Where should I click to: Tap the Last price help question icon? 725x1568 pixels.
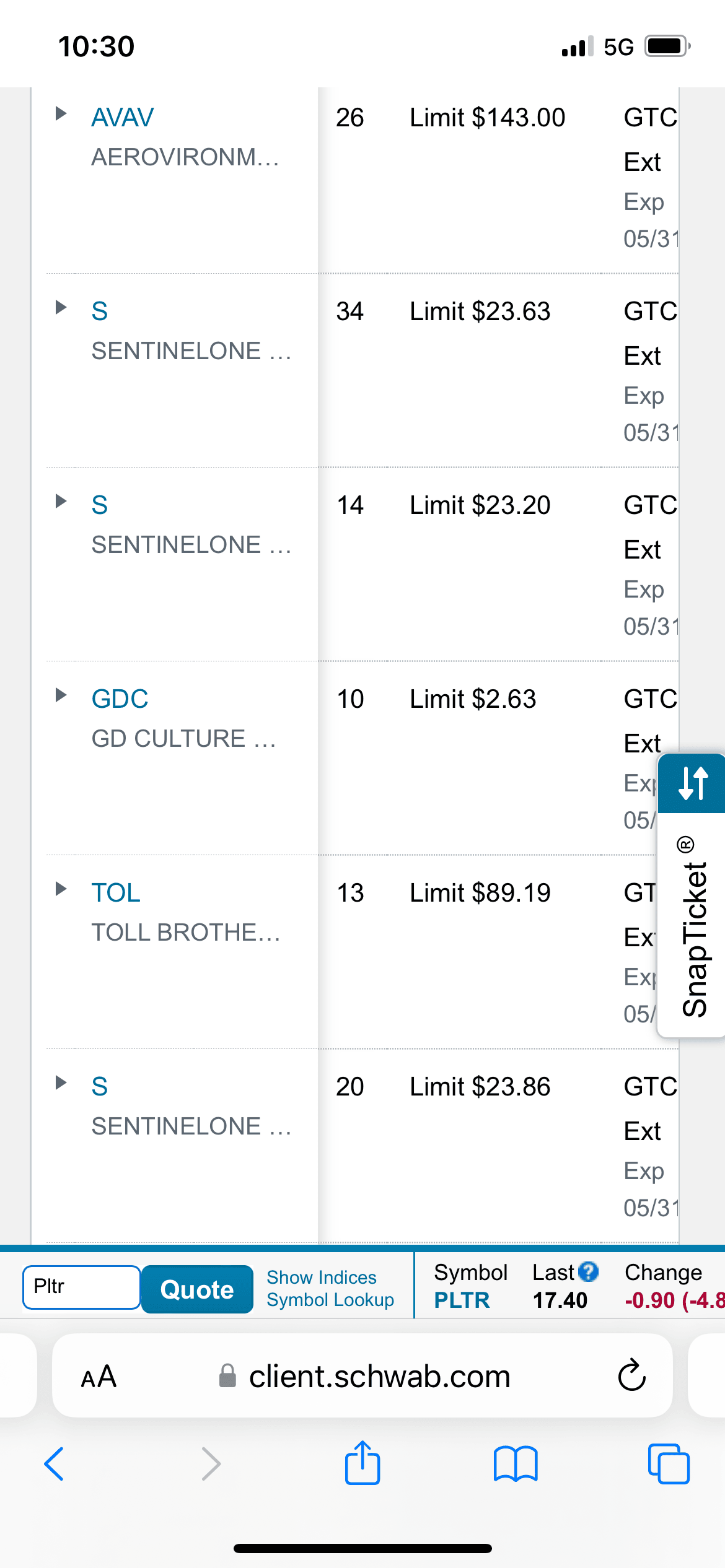click(588, 1272)
